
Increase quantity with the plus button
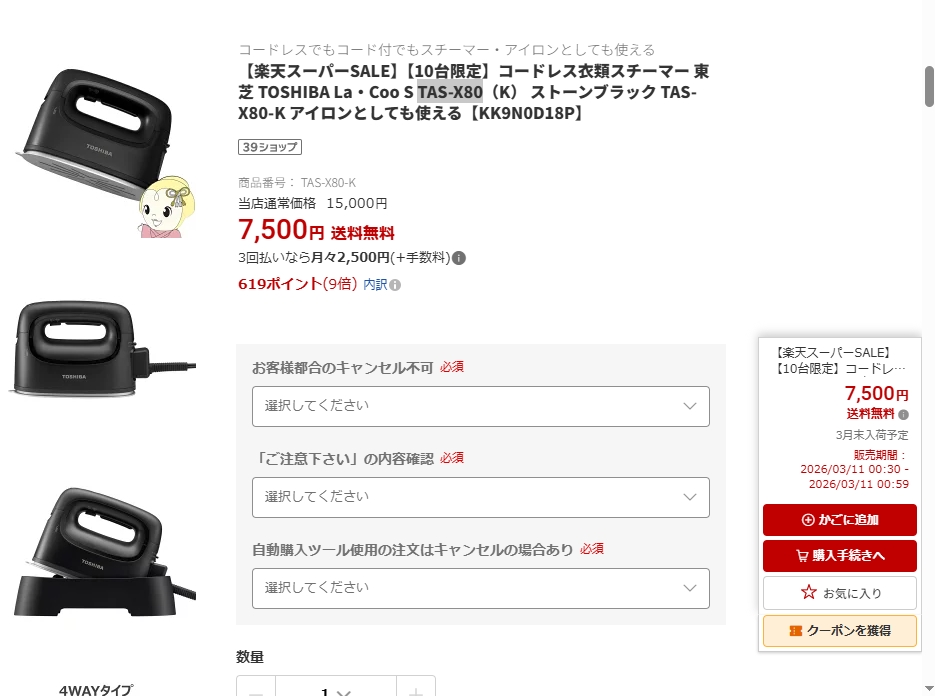(x=416, y=689)
